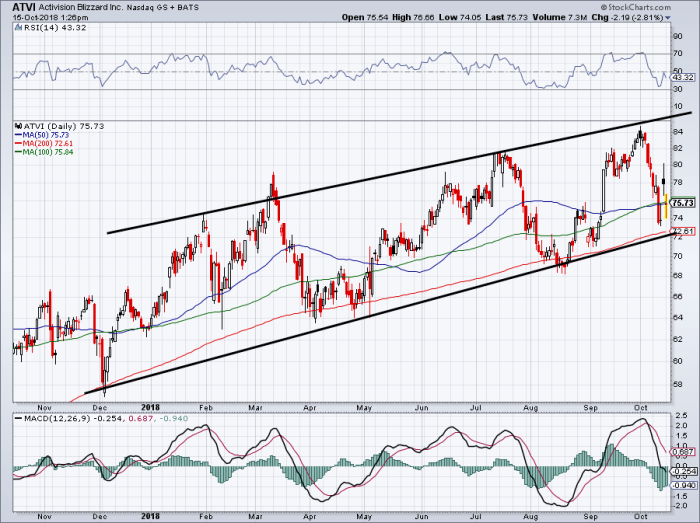700x523 pixels.
Task: Click the boxed 75.73 last-price tag on price axis
Action: [683, 203]
